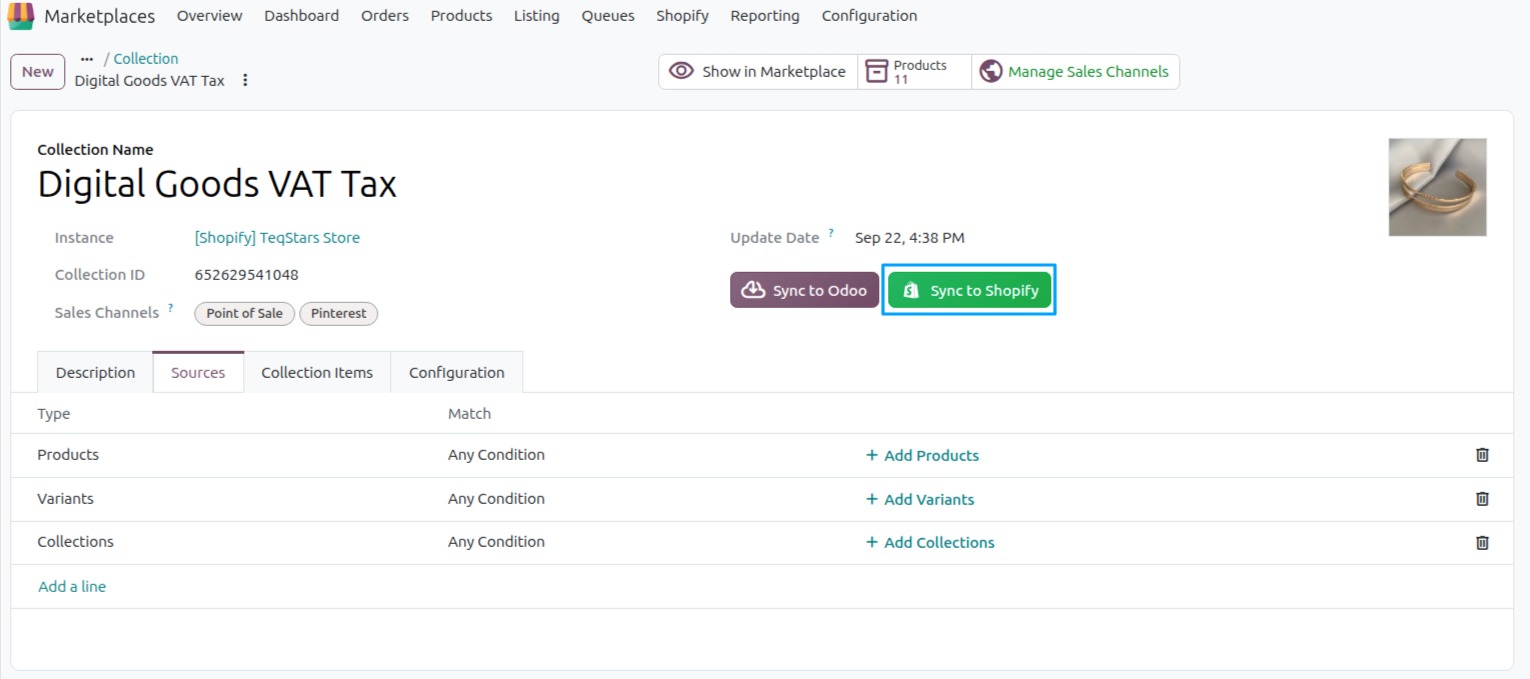1530x679 pixels.
Task: Go back via Collection breadcrumb link
Action: (x=146, y=59)
